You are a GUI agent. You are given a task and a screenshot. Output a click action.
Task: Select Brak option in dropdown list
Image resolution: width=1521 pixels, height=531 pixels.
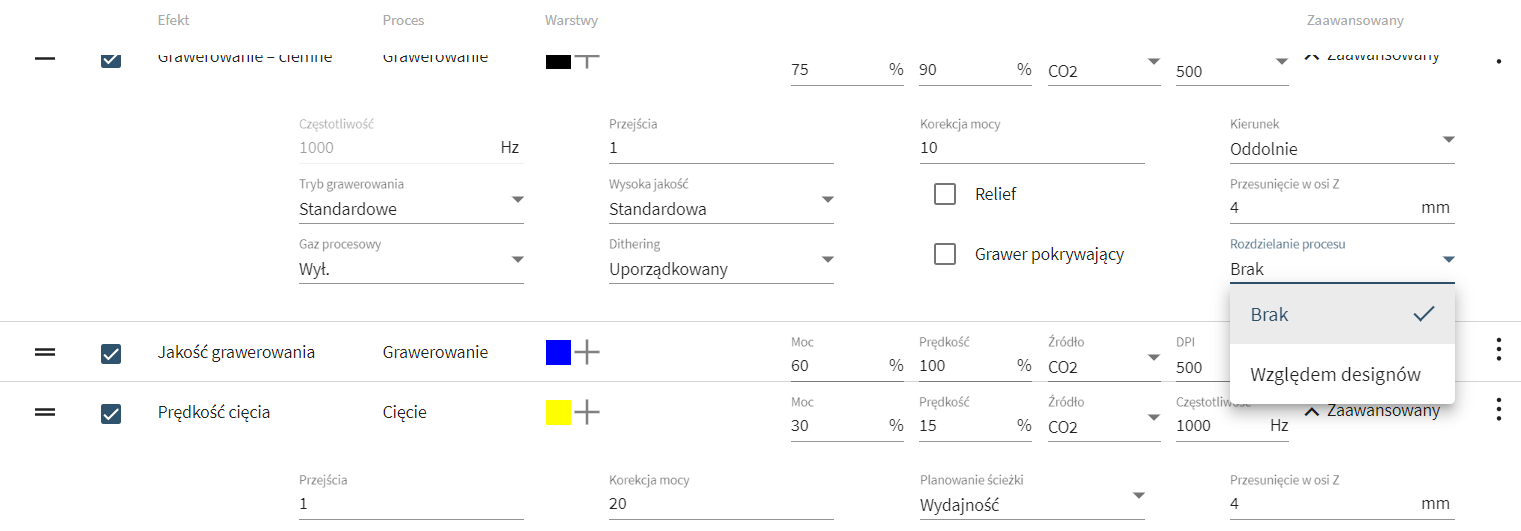click(x=1342, y=314)
